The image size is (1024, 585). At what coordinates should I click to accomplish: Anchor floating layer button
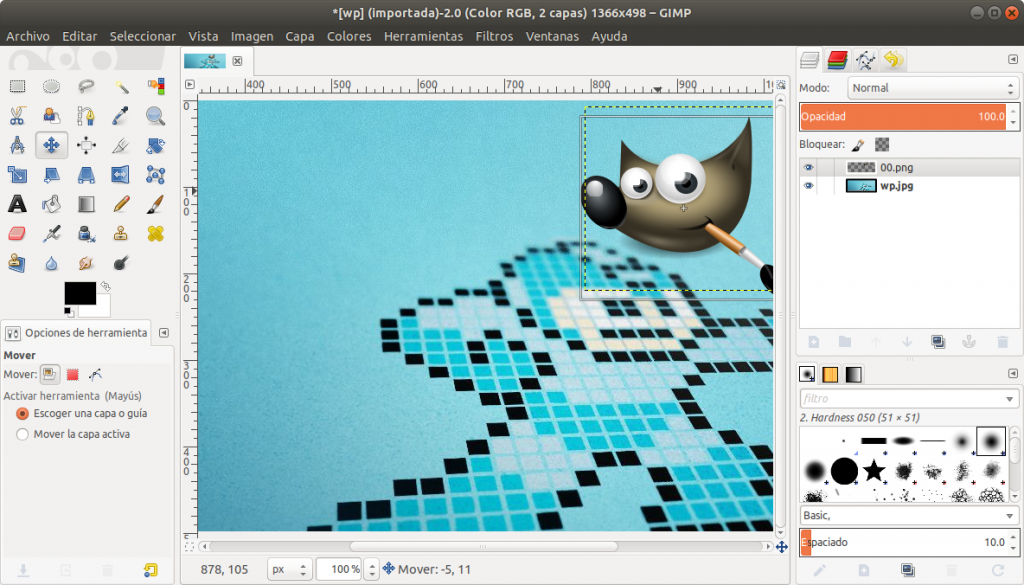(970, 342)
